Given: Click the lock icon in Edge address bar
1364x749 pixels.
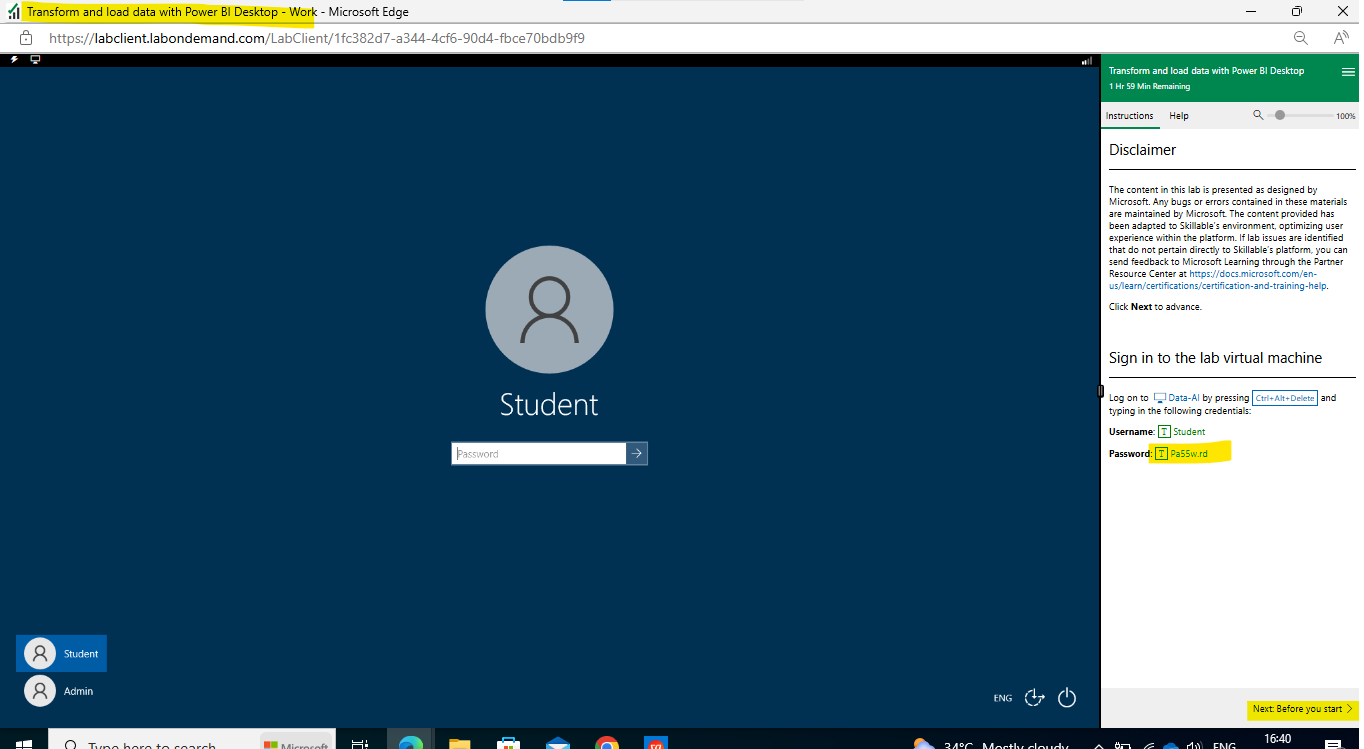Looking at the screenshot, I should tap(27, 38).
